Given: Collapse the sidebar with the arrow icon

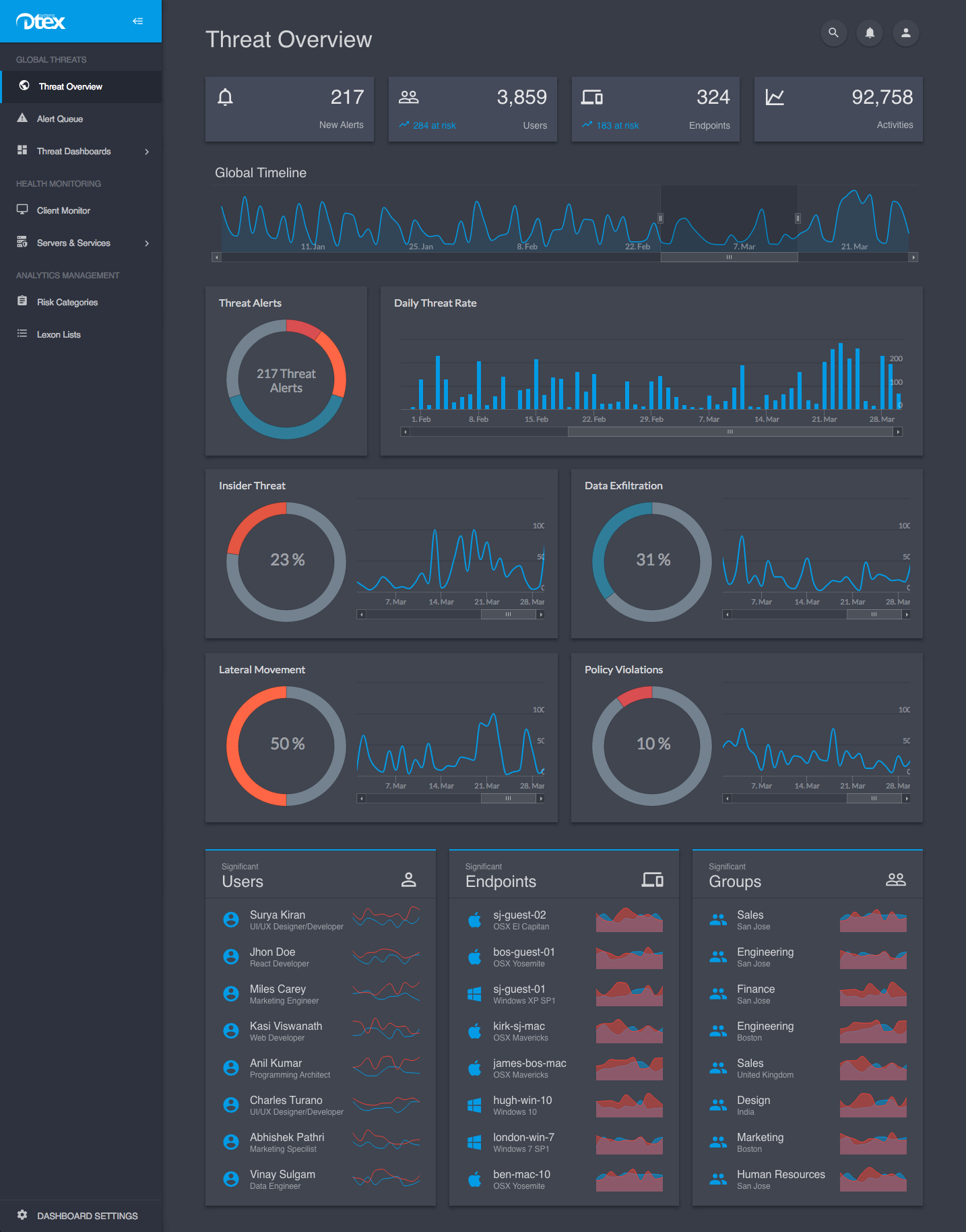Looking at the screenshot, I should coord(137,22).
